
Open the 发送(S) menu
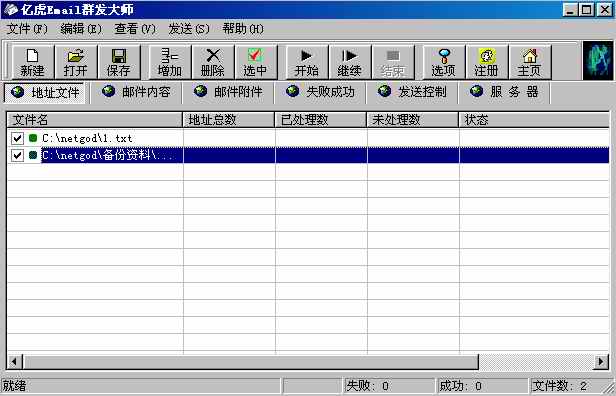coord(189,29)
